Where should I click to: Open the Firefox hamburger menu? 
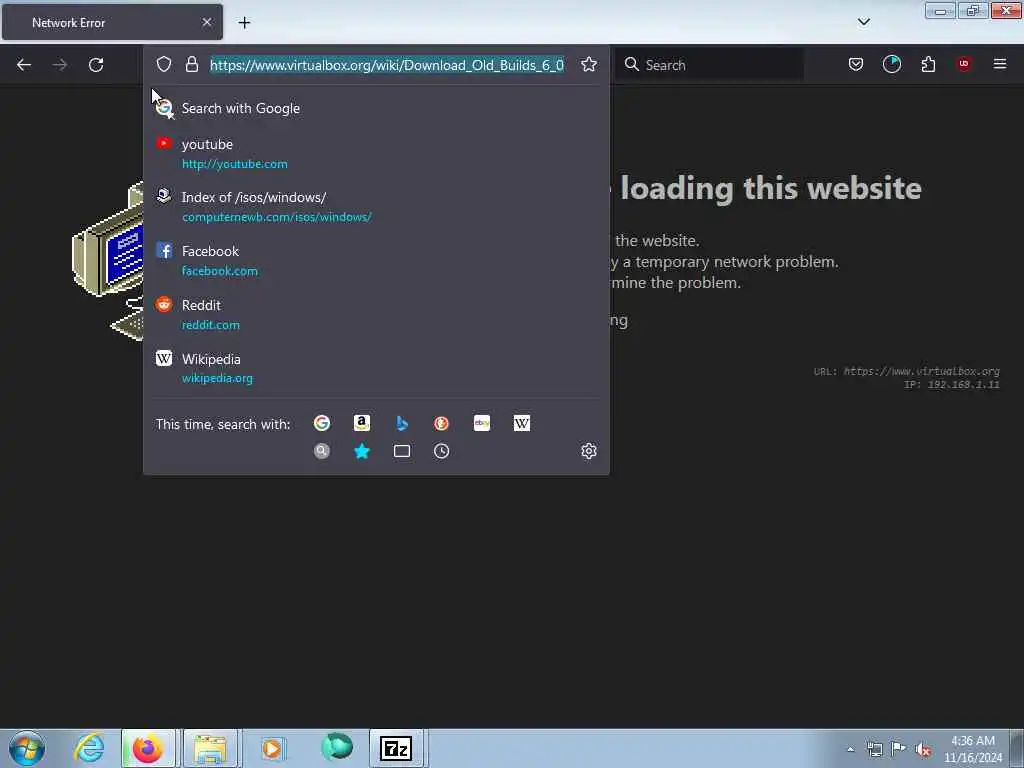click(1000, 64)
